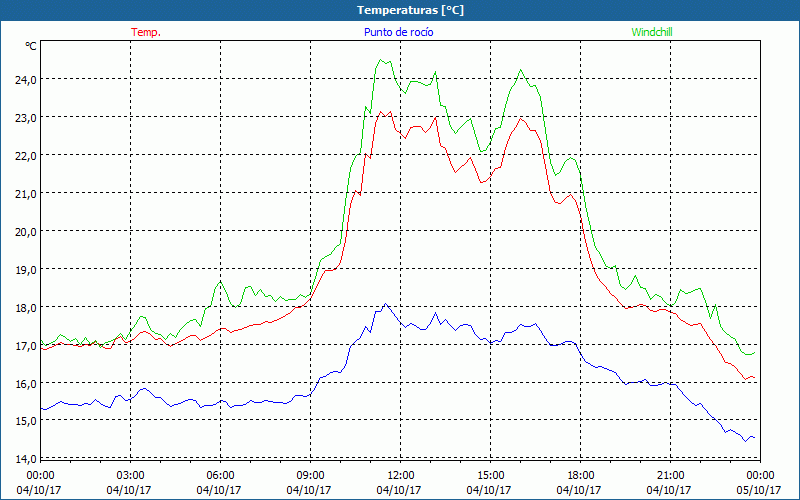Click the 20,0 y-axis value
The width and height of the screenshot is (800, 500).
pyautogui.click(x=26, y=232)
